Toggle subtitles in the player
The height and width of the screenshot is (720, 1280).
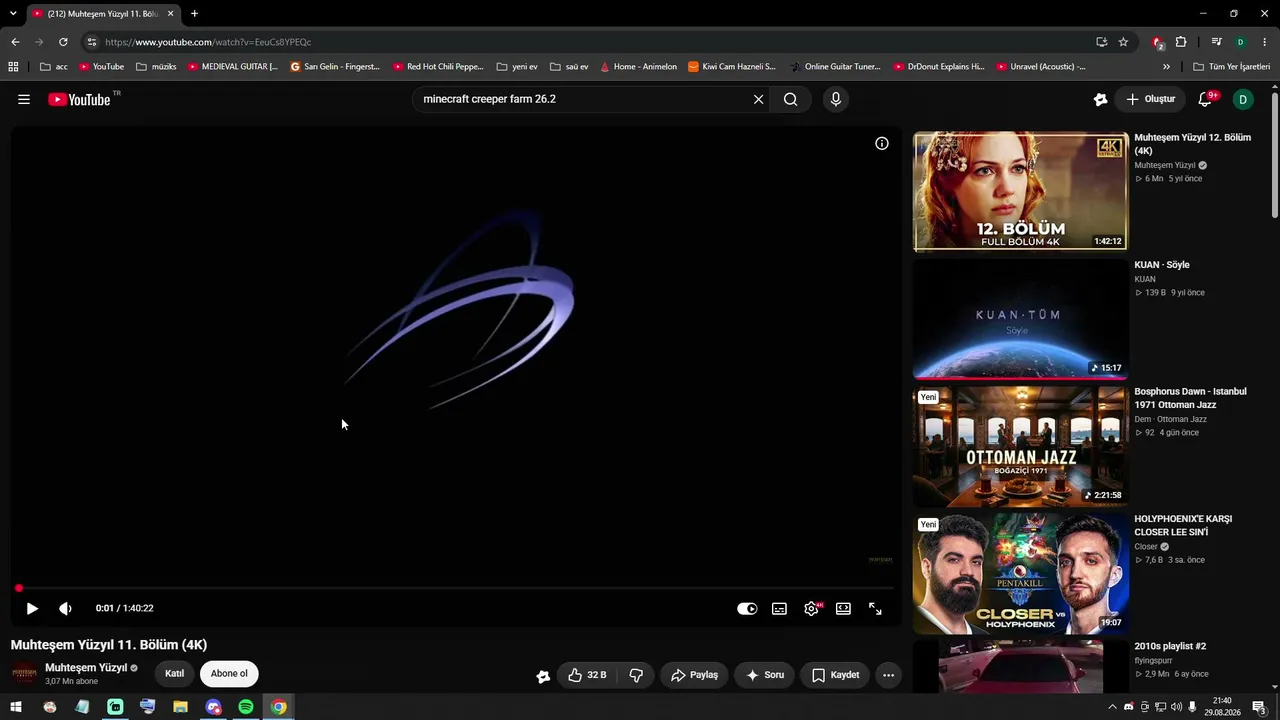[779, 608]
